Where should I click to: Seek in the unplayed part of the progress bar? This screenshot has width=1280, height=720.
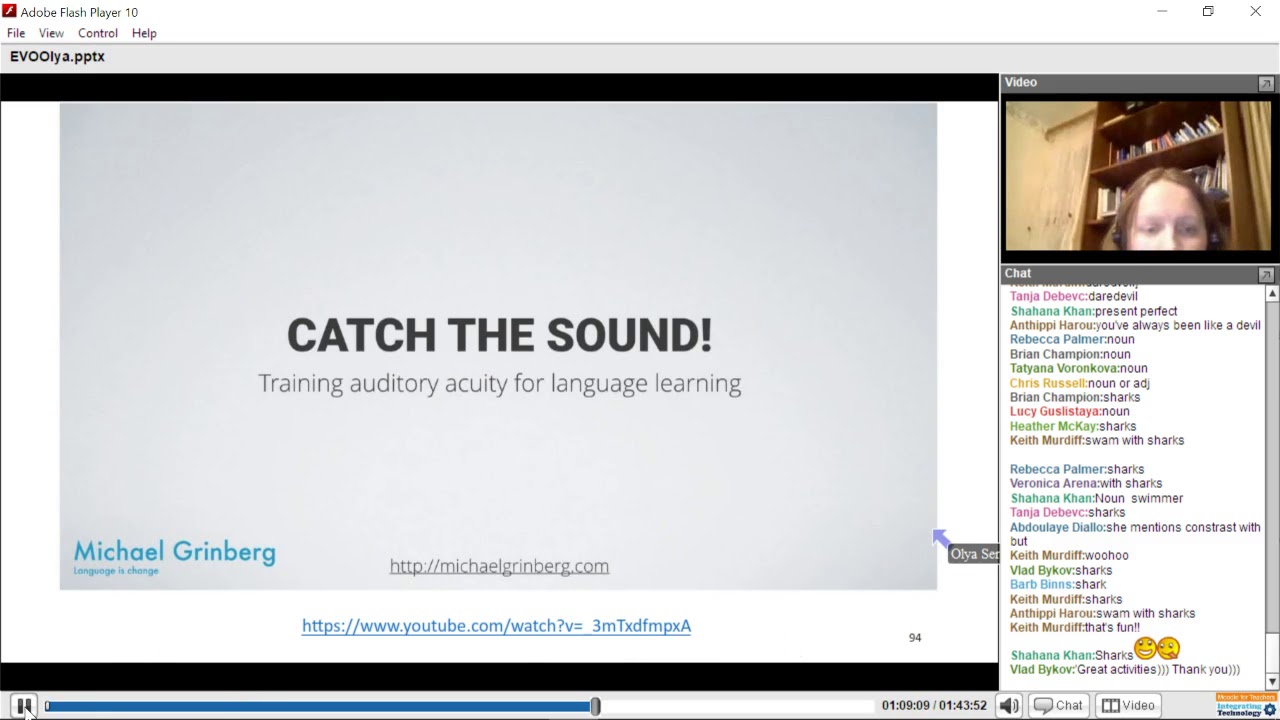(735, 706)
